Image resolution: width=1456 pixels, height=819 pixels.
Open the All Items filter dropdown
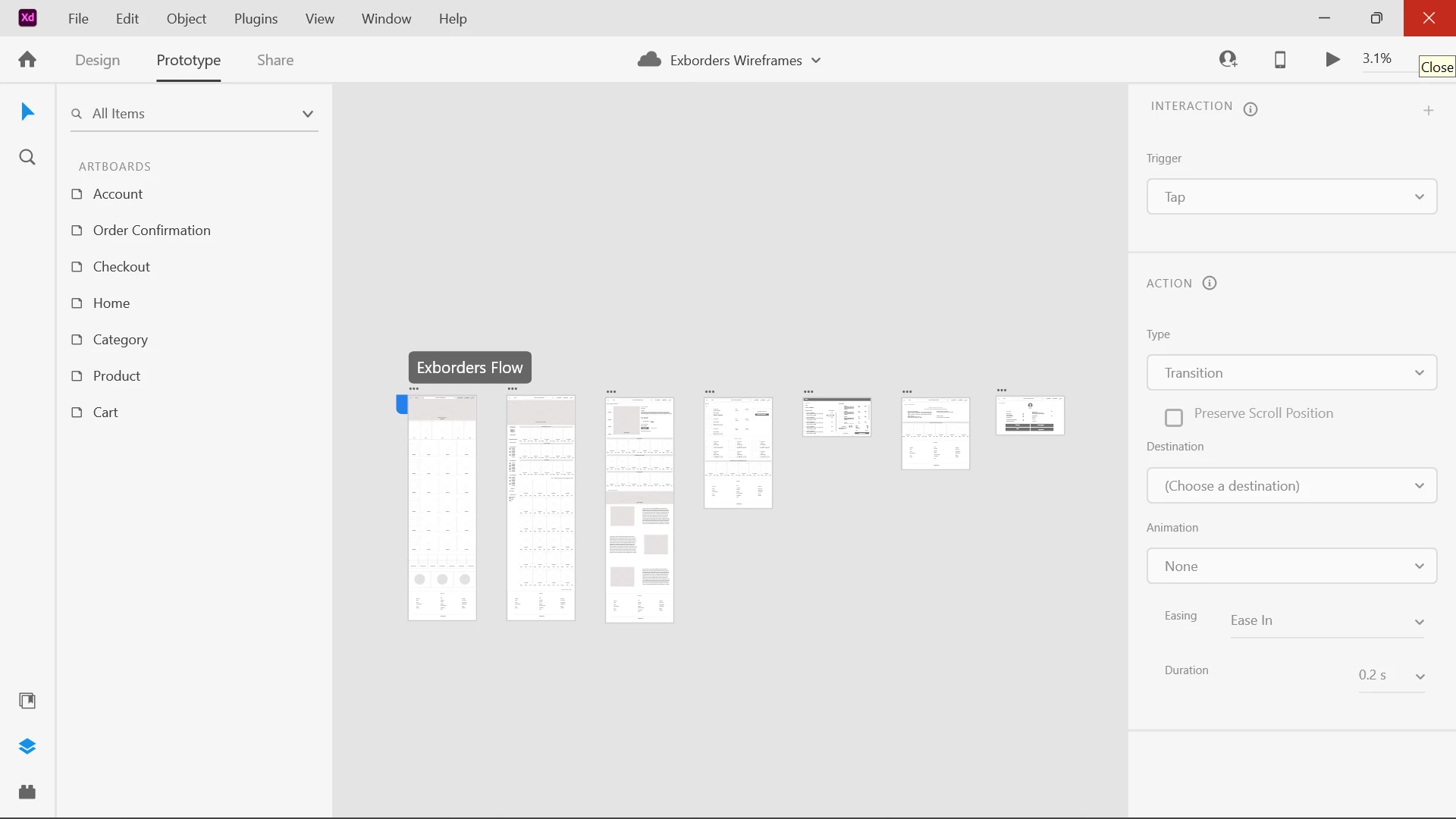click(x=307, y=114)
